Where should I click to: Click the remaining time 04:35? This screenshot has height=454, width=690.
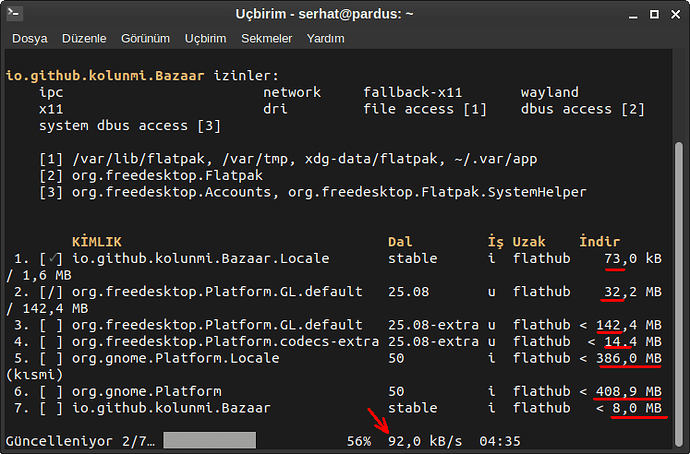tap(500, 441)
